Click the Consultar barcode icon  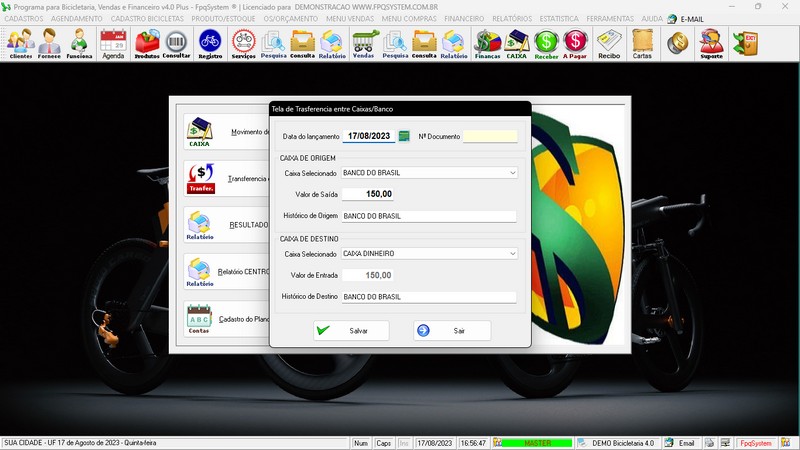pos(176,43)
